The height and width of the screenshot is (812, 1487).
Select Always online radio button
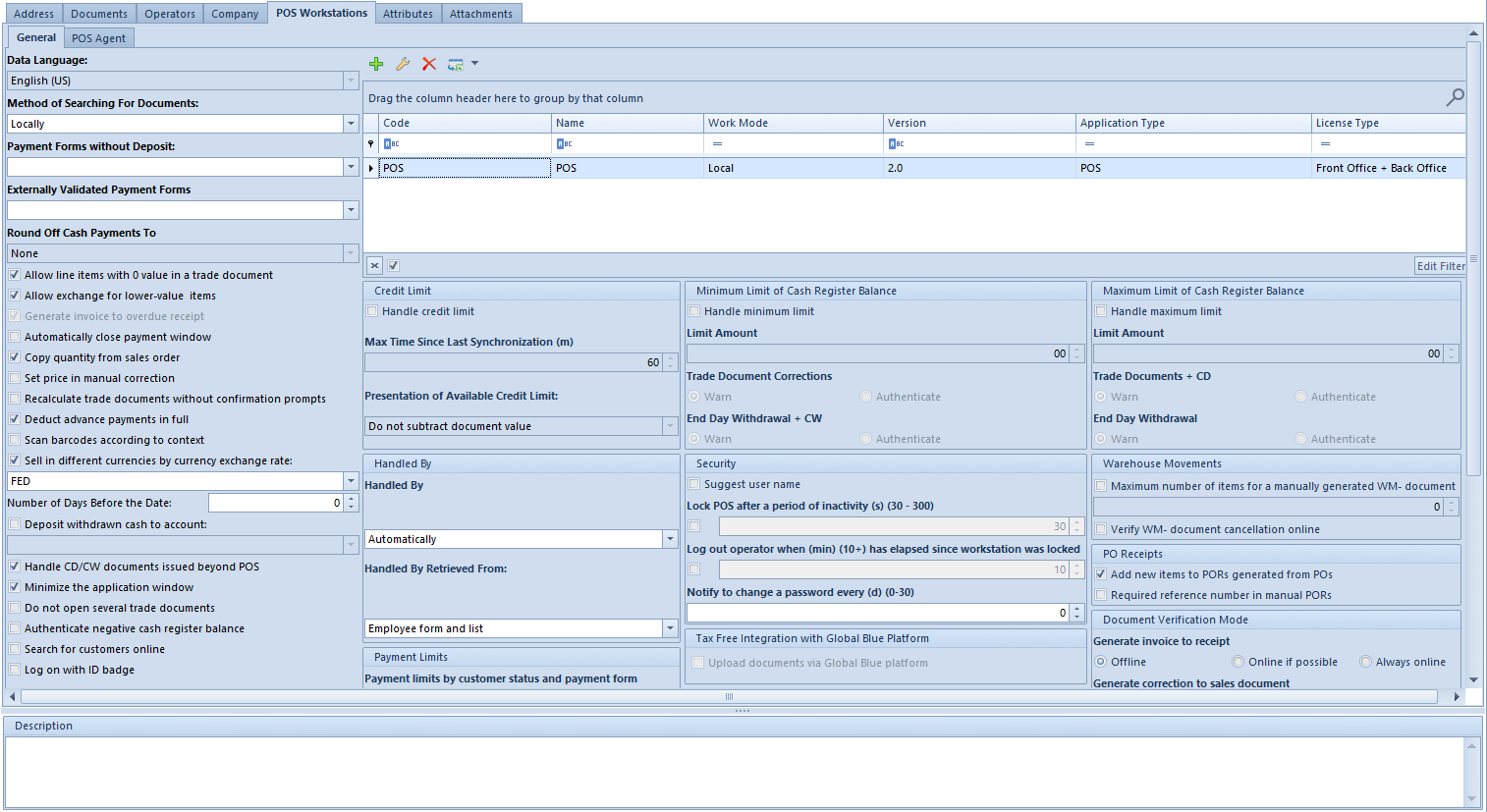click(x=1365, y=662)
